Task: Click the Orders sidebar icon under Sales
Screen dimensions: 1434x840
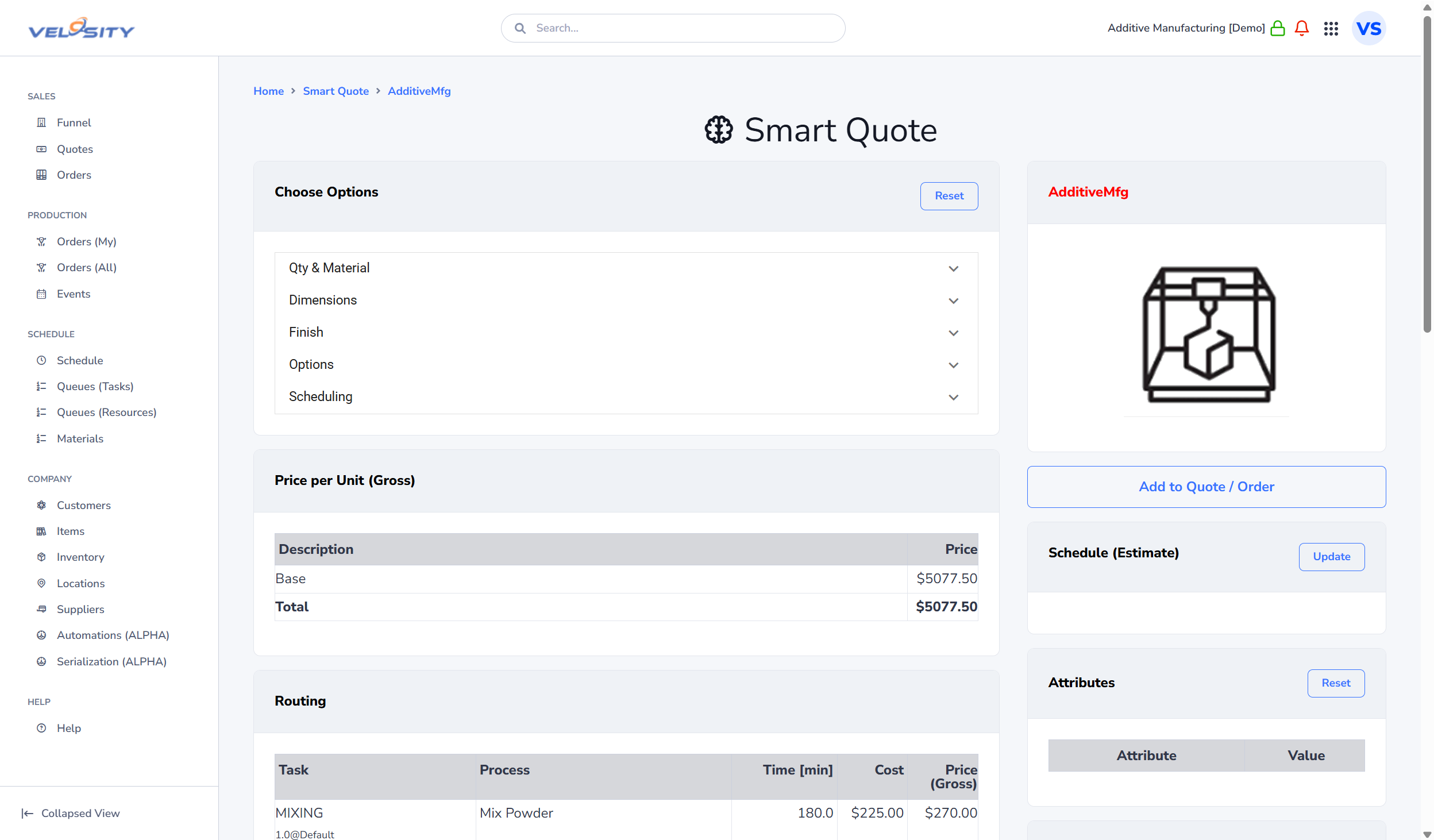Action: tap(41, 175)
